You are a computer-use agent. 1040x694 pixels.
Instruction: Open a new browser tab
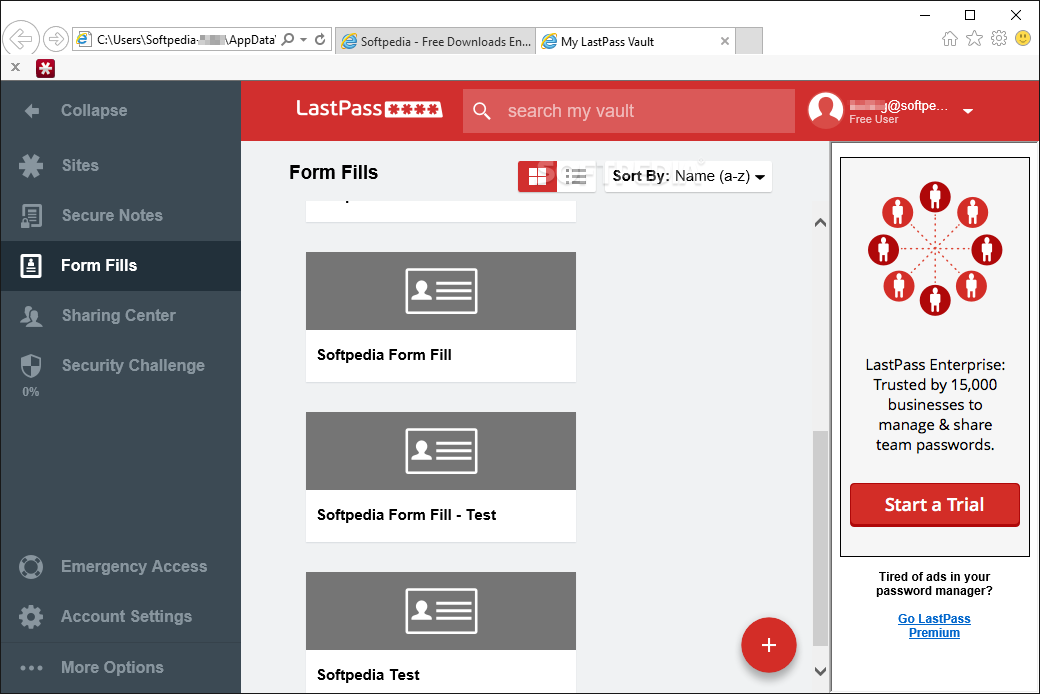[749, 41]
